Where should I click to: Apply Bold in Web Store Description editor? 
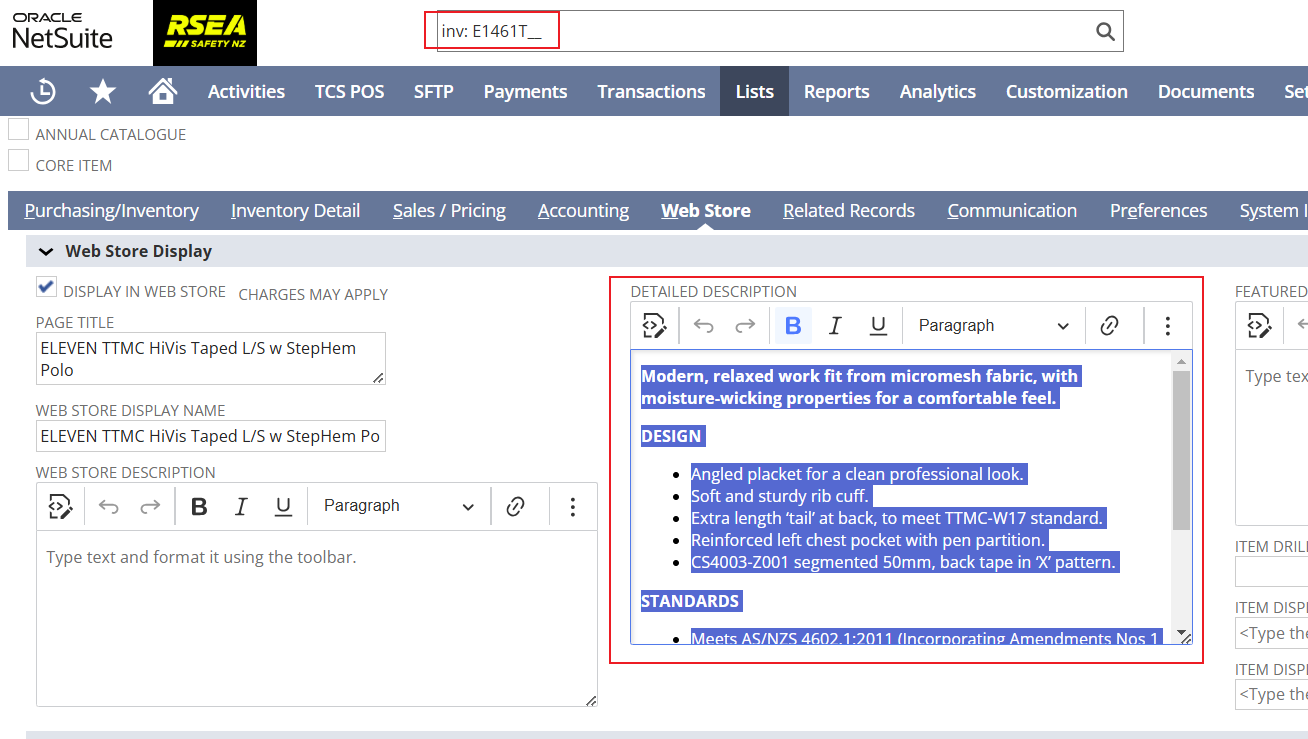tap(199, 506)
